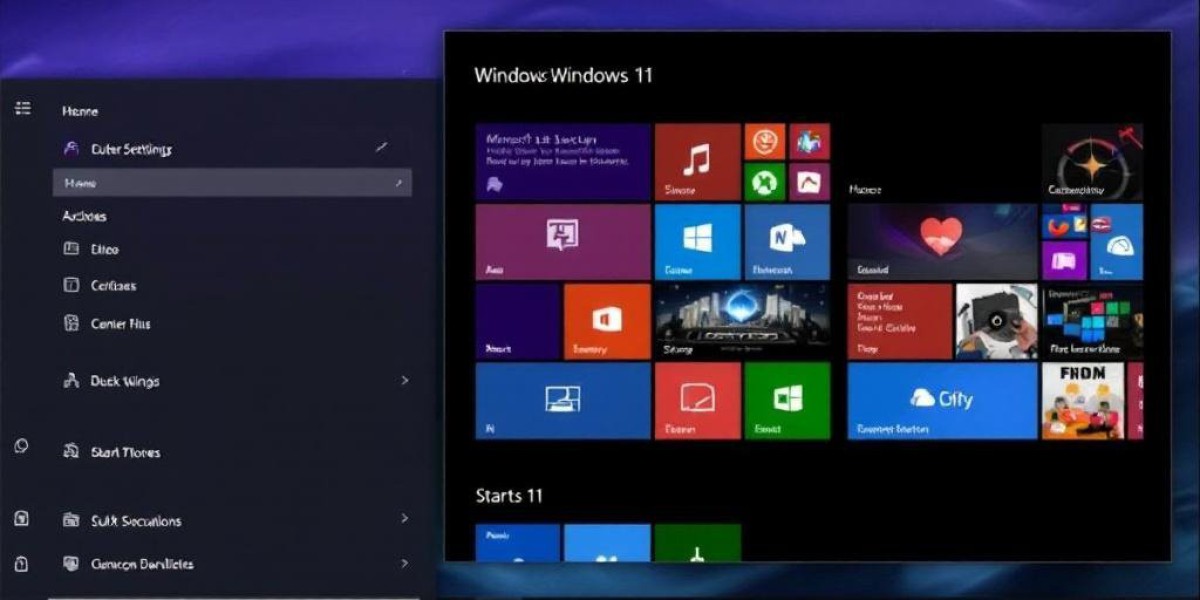The height and width of the screenshot is (600, 1200).
Task: Open the green tile under Starts 11
Action: [698, 542]
